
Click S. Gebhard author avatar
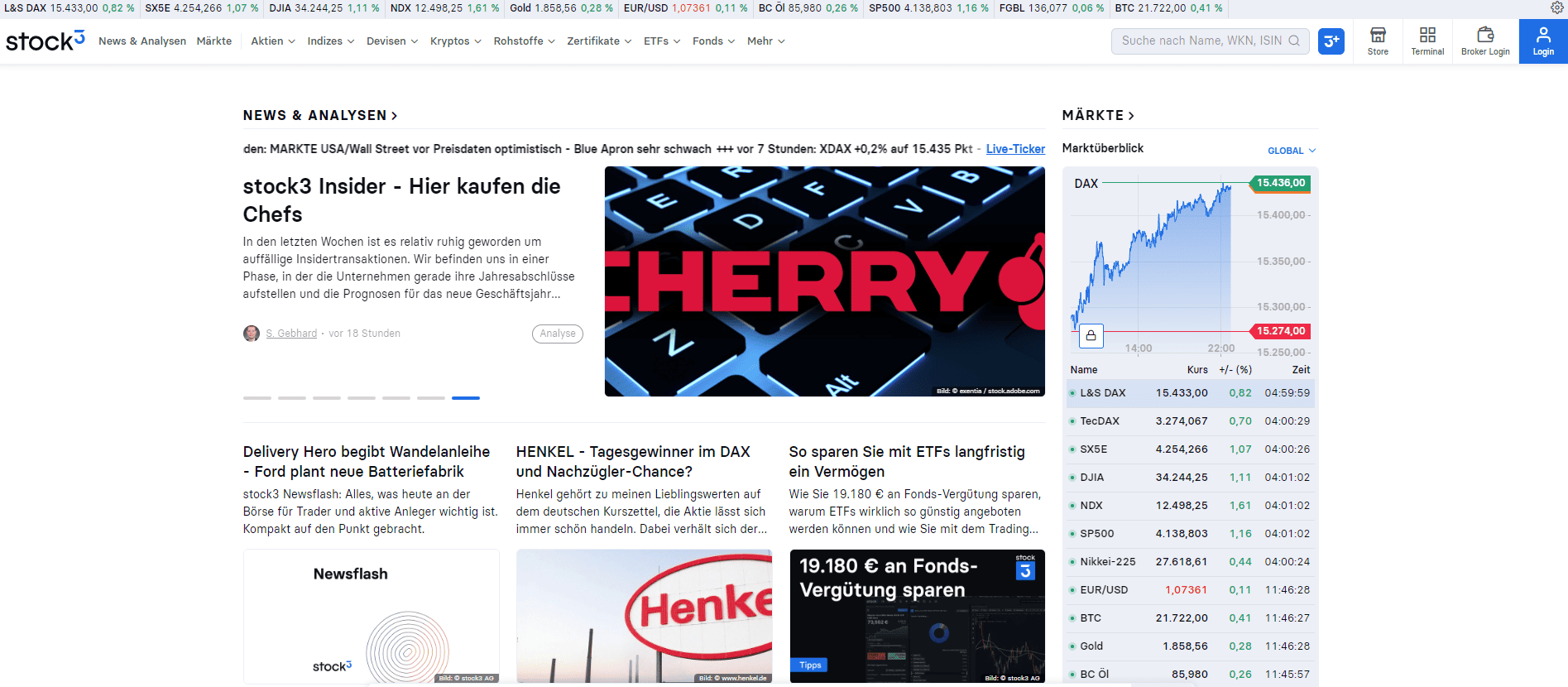point(252,334)
